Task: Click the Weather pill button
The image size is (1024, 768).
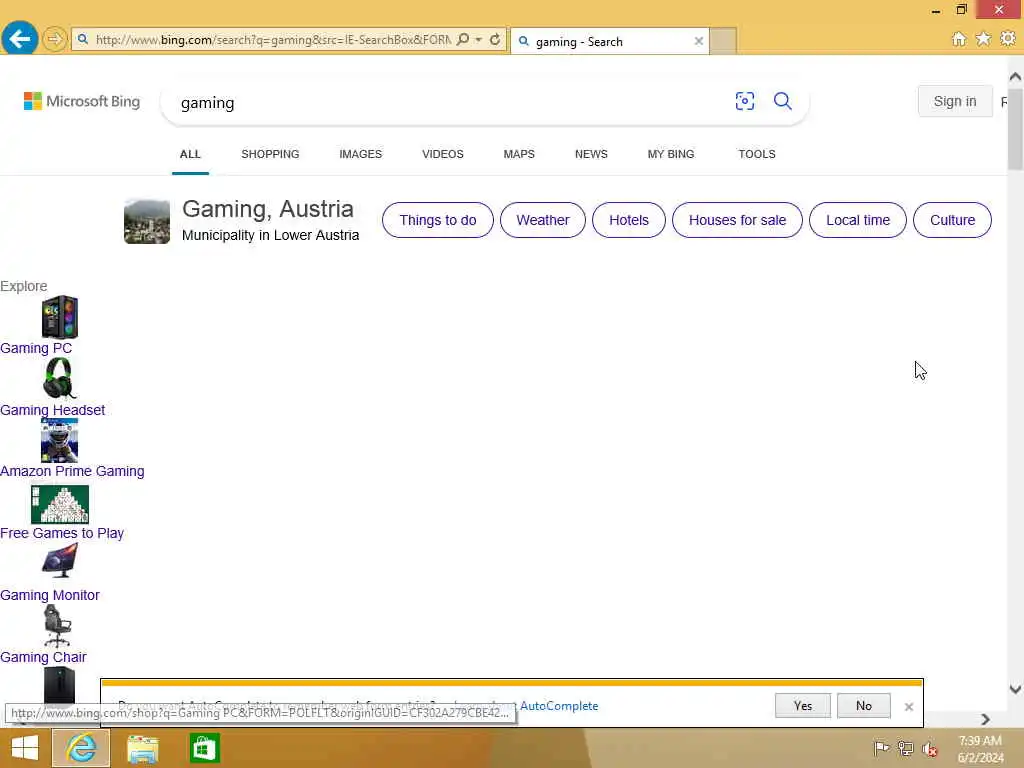Action: tap(543, 220)
